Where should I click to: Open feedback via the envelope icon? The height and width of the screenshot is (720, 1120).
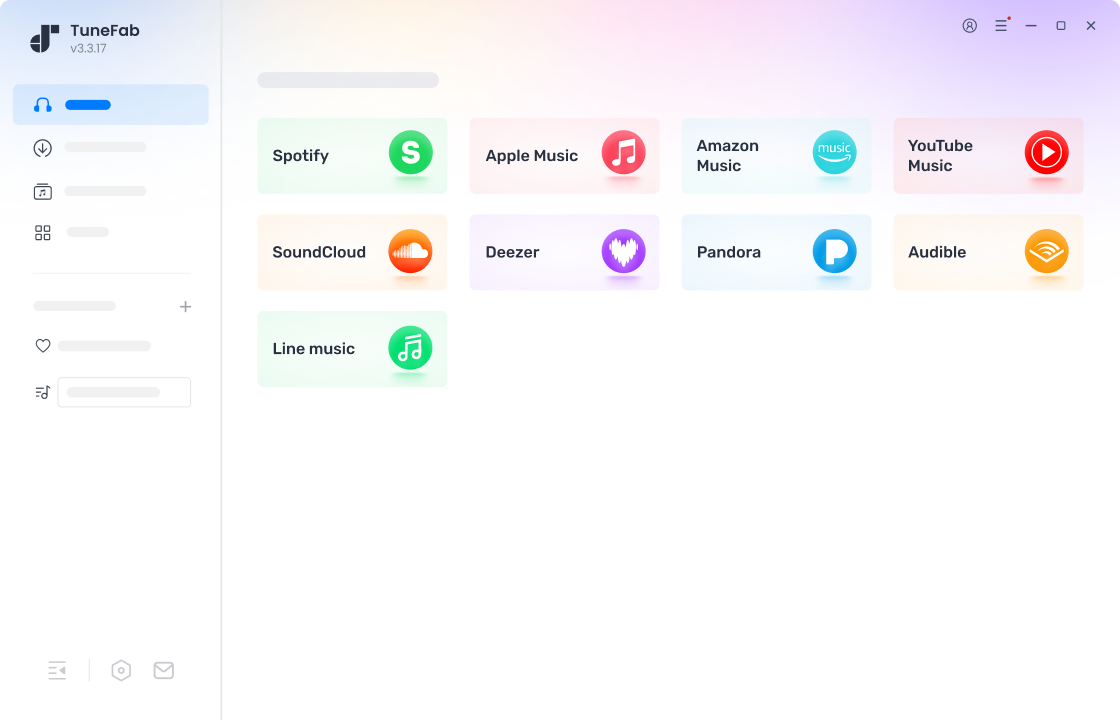[x=163, y=670]
